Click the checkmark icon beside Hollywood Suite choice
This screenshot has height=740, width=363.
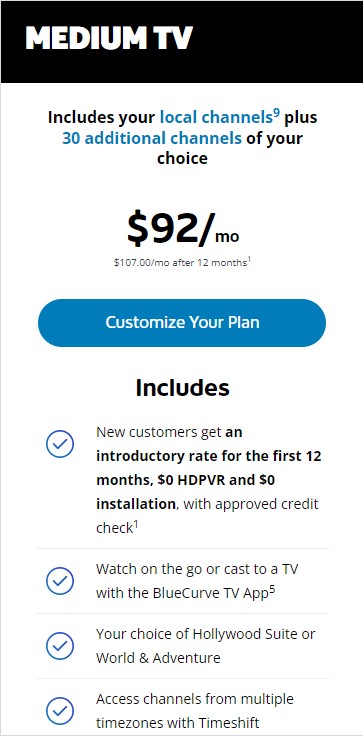(60, 646)
